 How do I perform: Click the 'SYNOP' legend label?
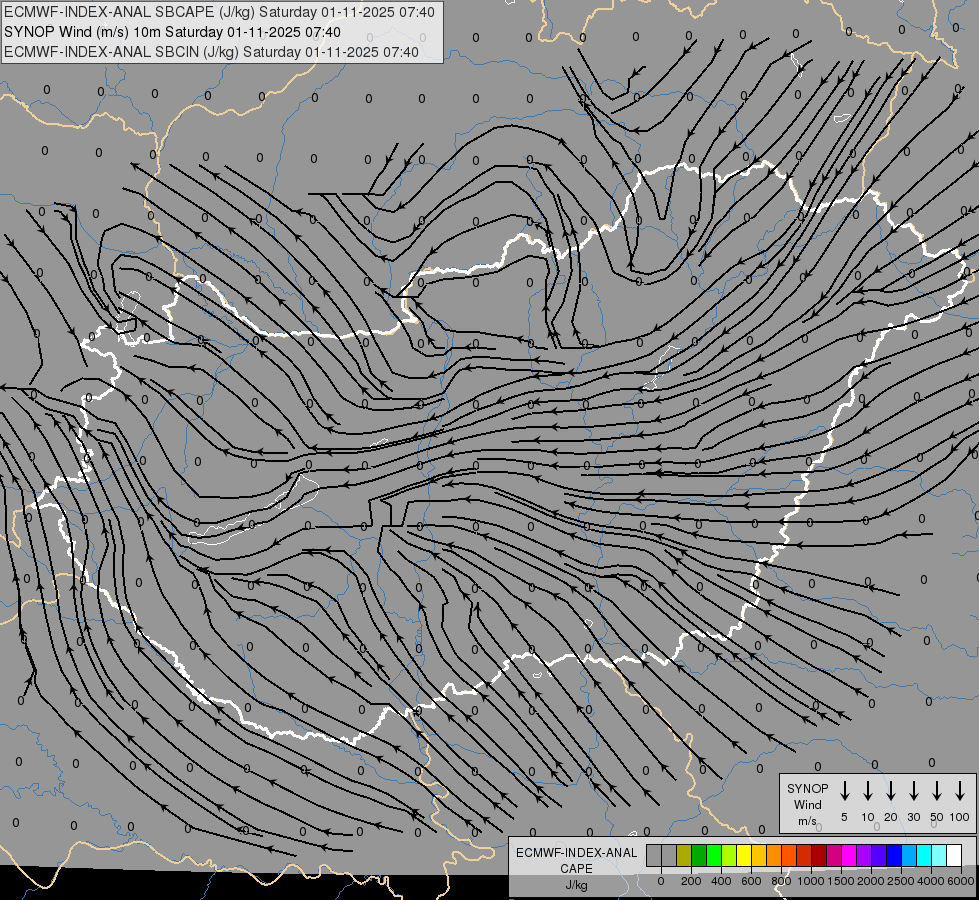coord(807,788)
